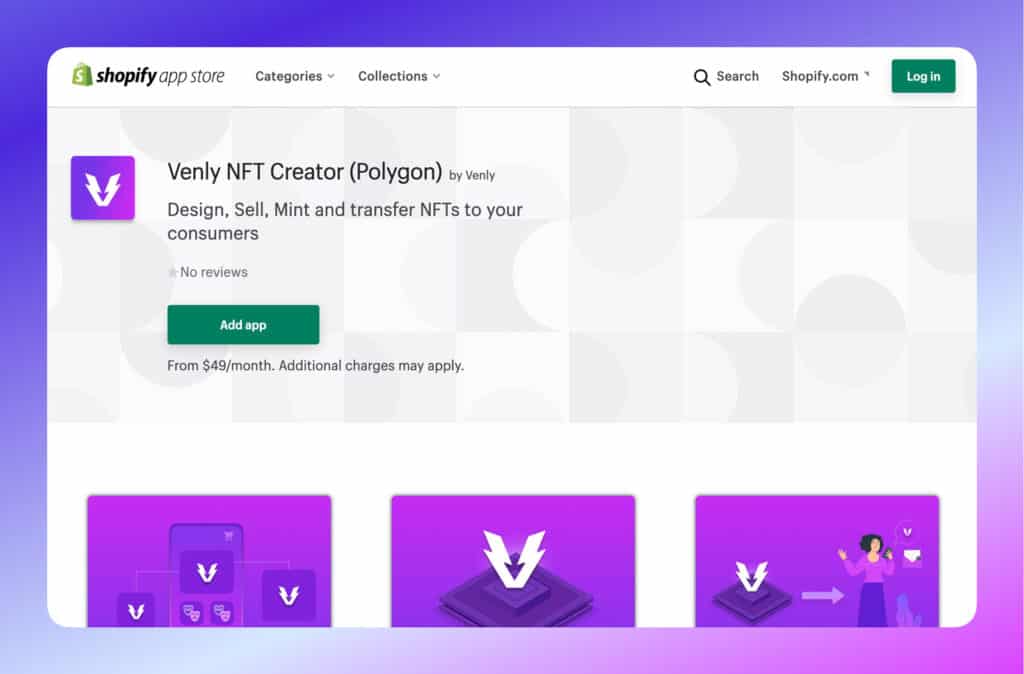Open first screenshot with phone illustration
Viewport: 1024px width, 674px height.
pyautogui.click(x=209, y=561)
